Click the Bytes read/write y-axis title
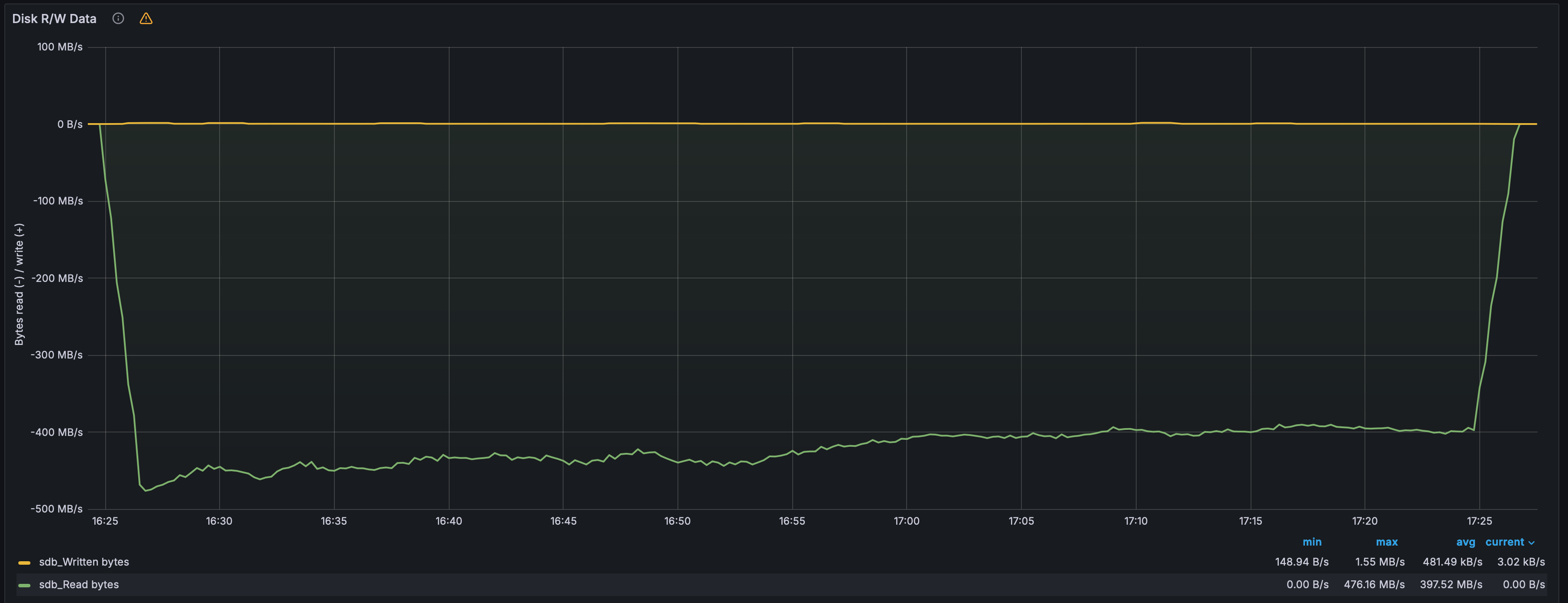1568x603 pixels. [20, 284]
